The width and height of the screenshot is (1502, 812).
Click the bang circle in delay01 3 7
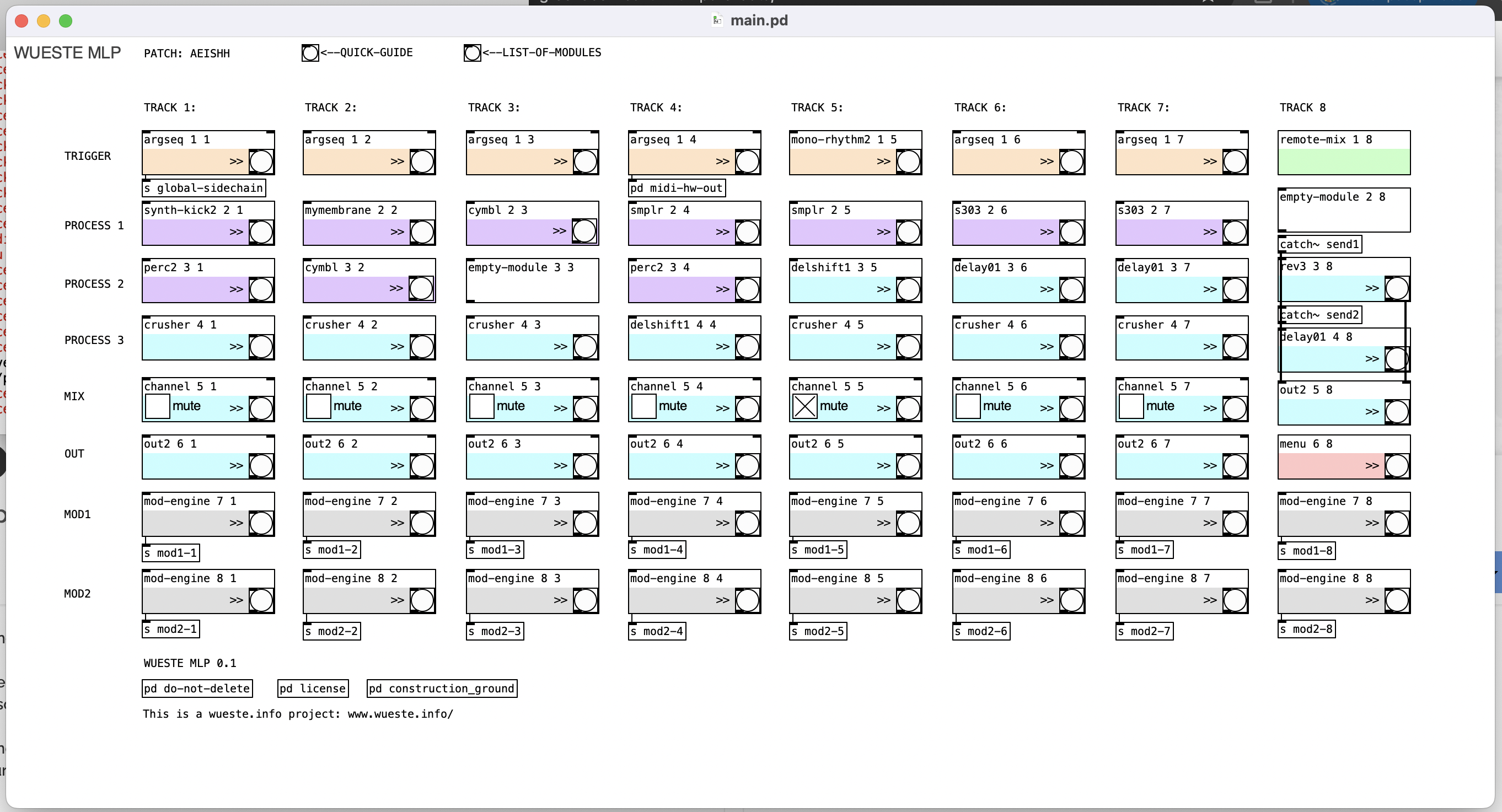click(1235, 289)
